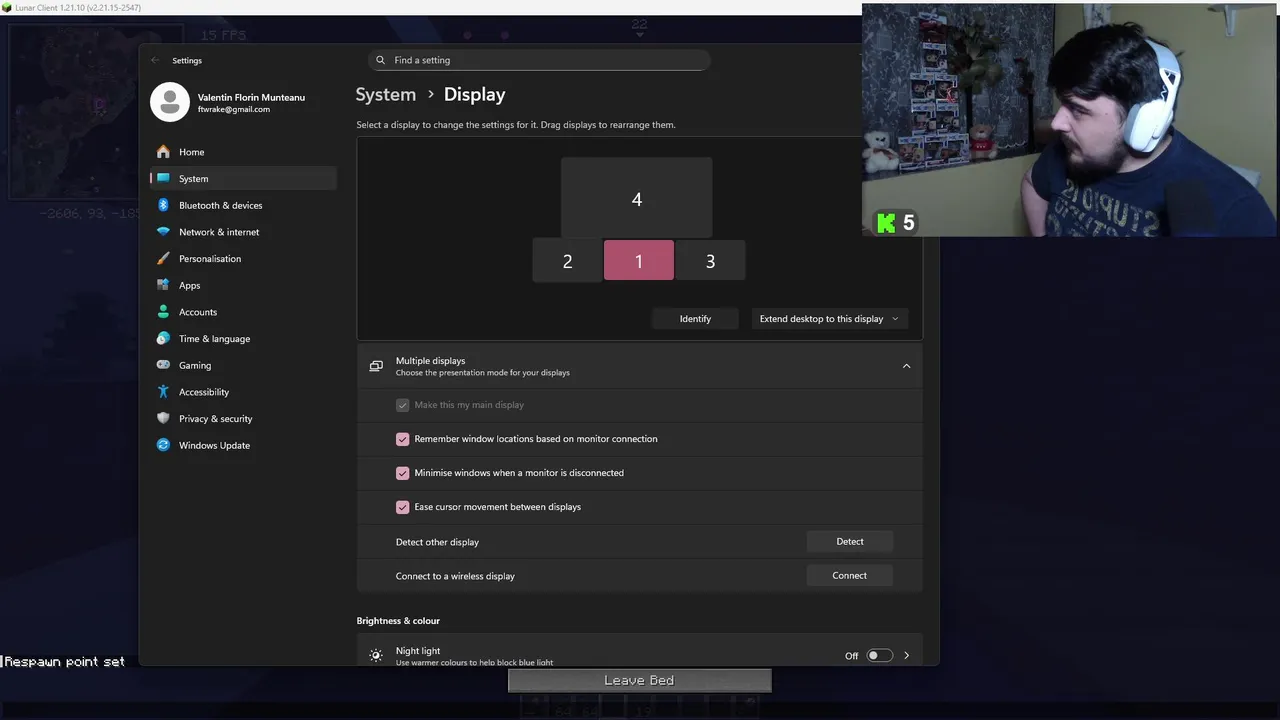The width and height of the screenshot is (1280, 720).
Task: Click the Brightness & colour heading
Action: coord(398,621)
